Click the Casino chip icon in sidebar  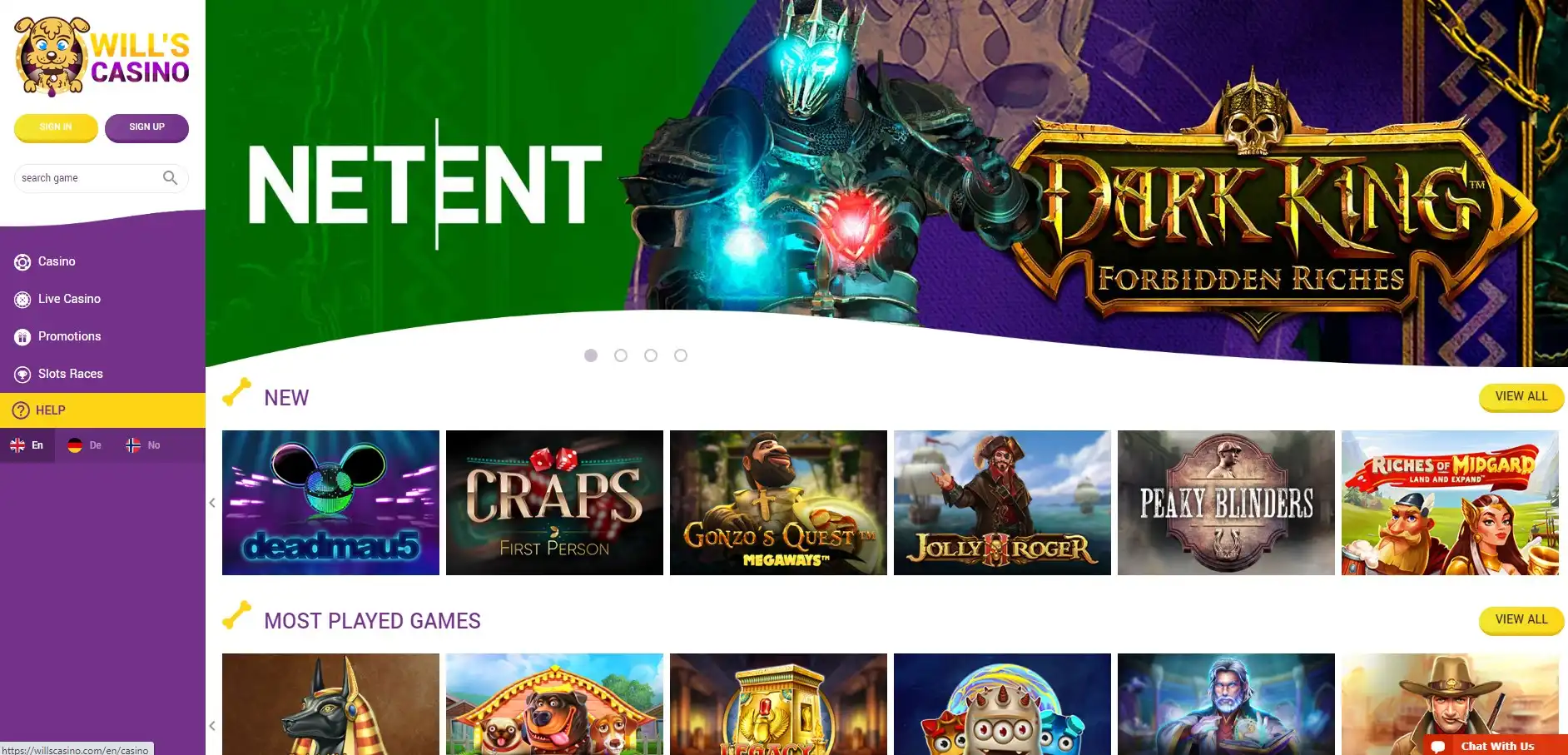[22, 262]
